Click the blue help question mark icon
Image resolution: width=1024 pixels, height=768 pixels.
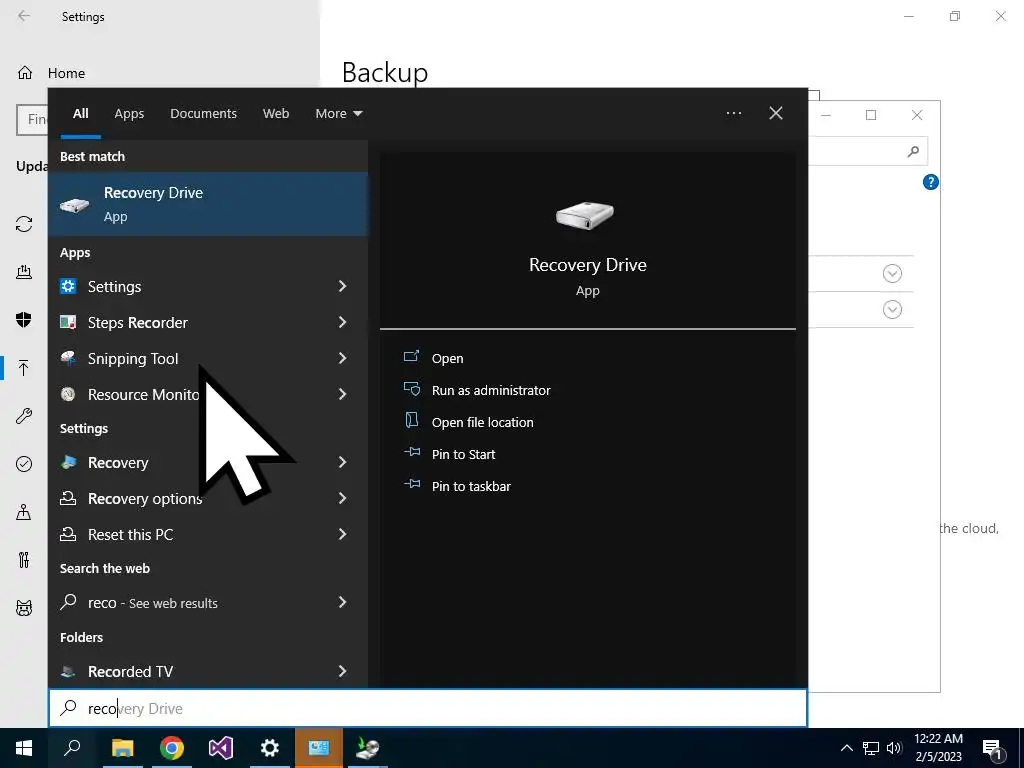[x=931, y=182]
